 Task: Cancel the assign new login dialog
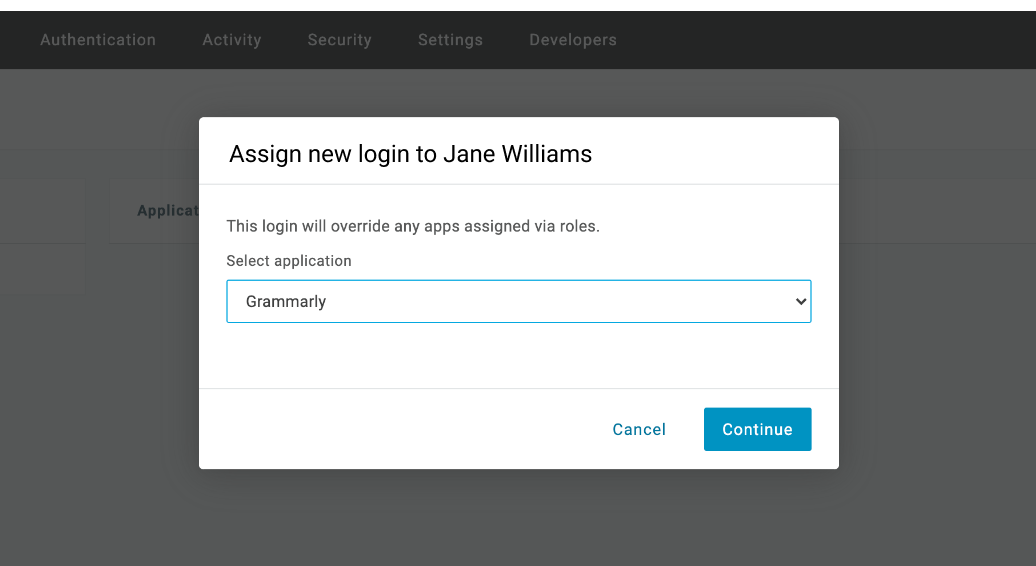[639, 429]
